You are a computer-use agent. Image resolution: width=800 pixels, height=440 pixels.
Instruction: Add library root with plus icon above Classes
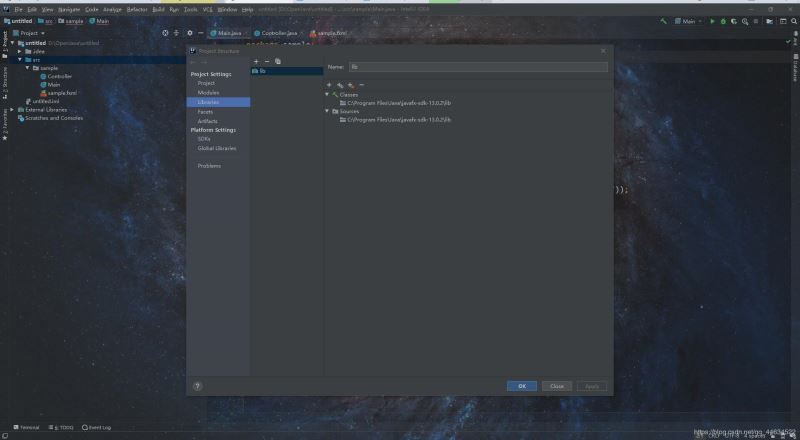point(329,85)
